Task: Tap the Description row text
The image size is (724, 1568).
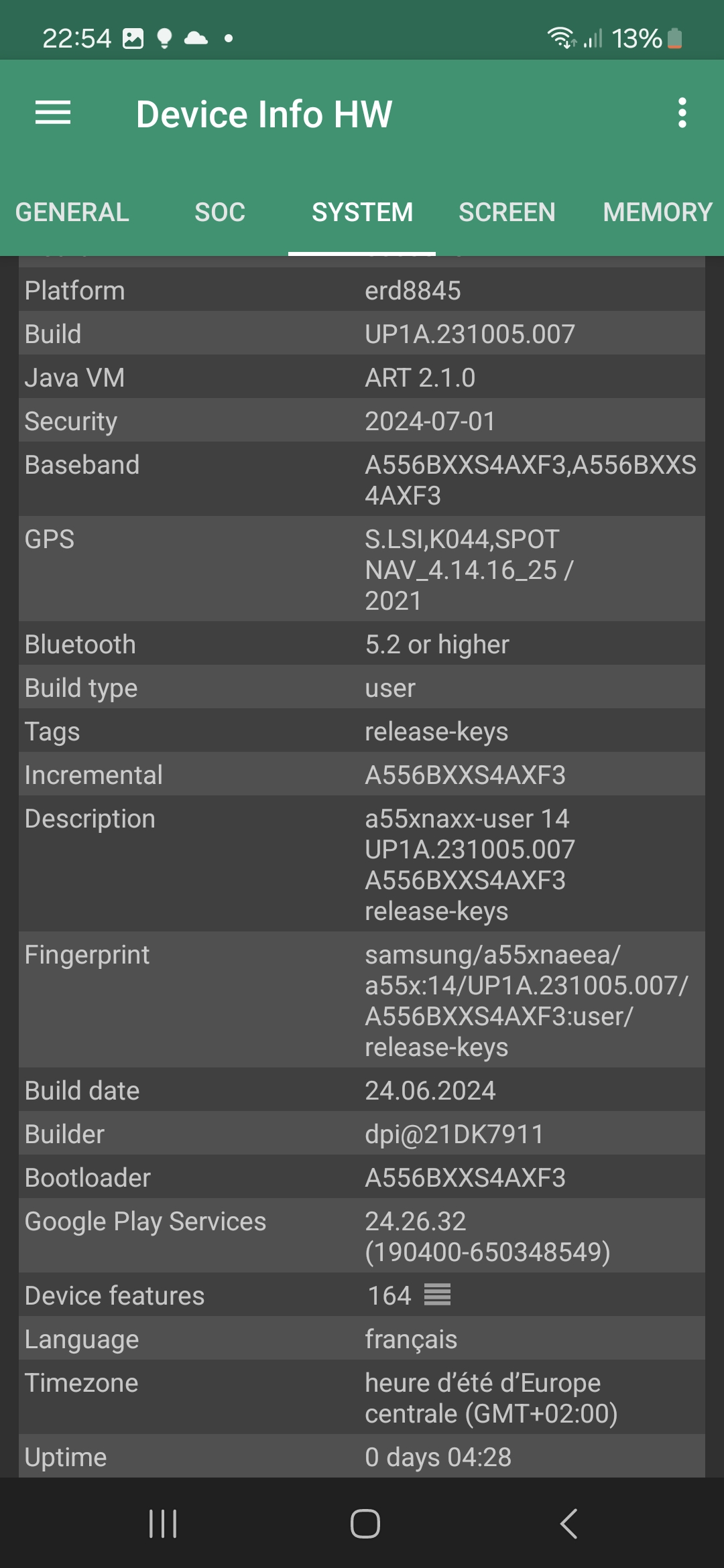Action: coord(469,864)
